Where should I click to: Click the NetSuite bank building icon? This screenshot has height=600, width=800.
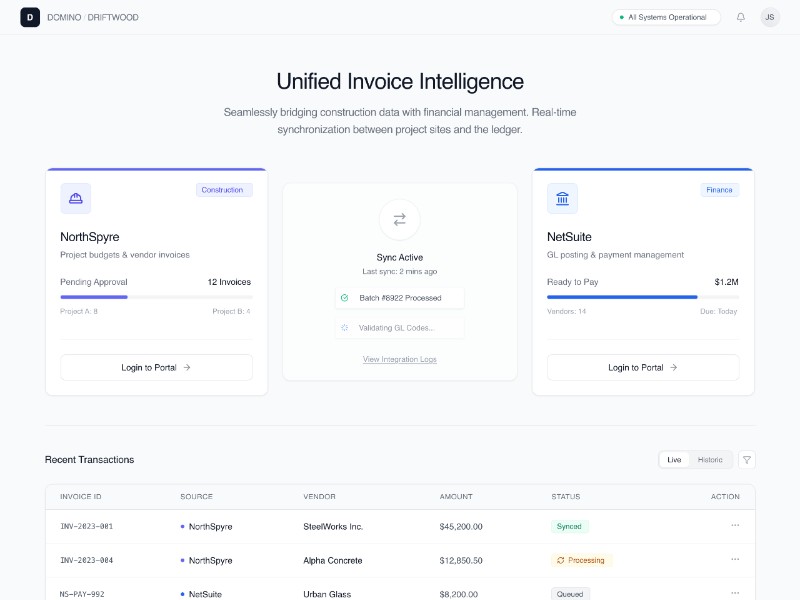coord(562,198)
